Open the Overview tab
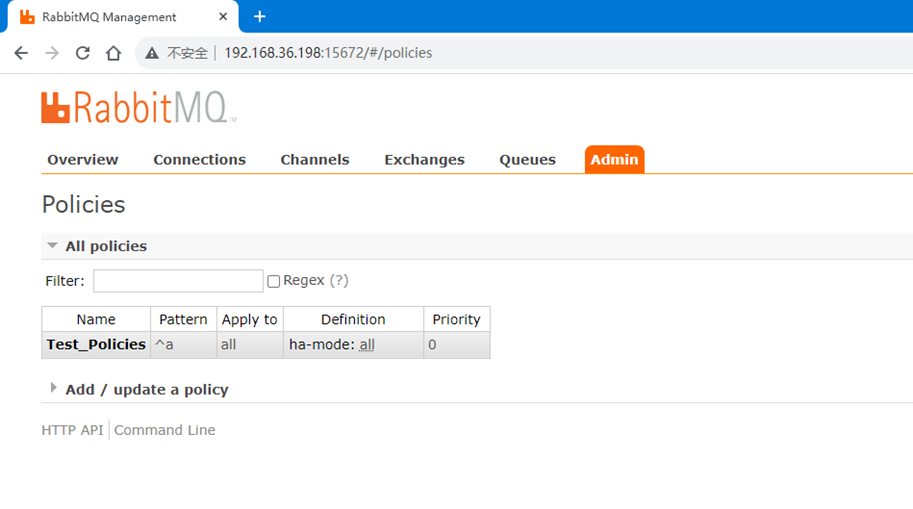The width and height of the screenshot is (913, 509). (x=83, y=160)
